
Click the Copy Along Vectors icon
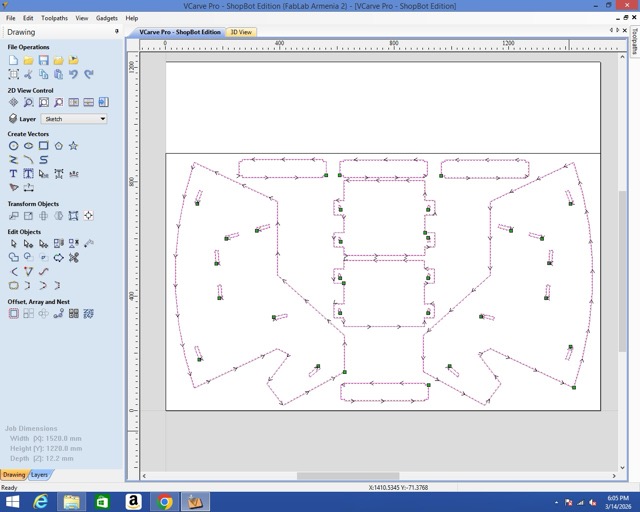click(58, 314)
